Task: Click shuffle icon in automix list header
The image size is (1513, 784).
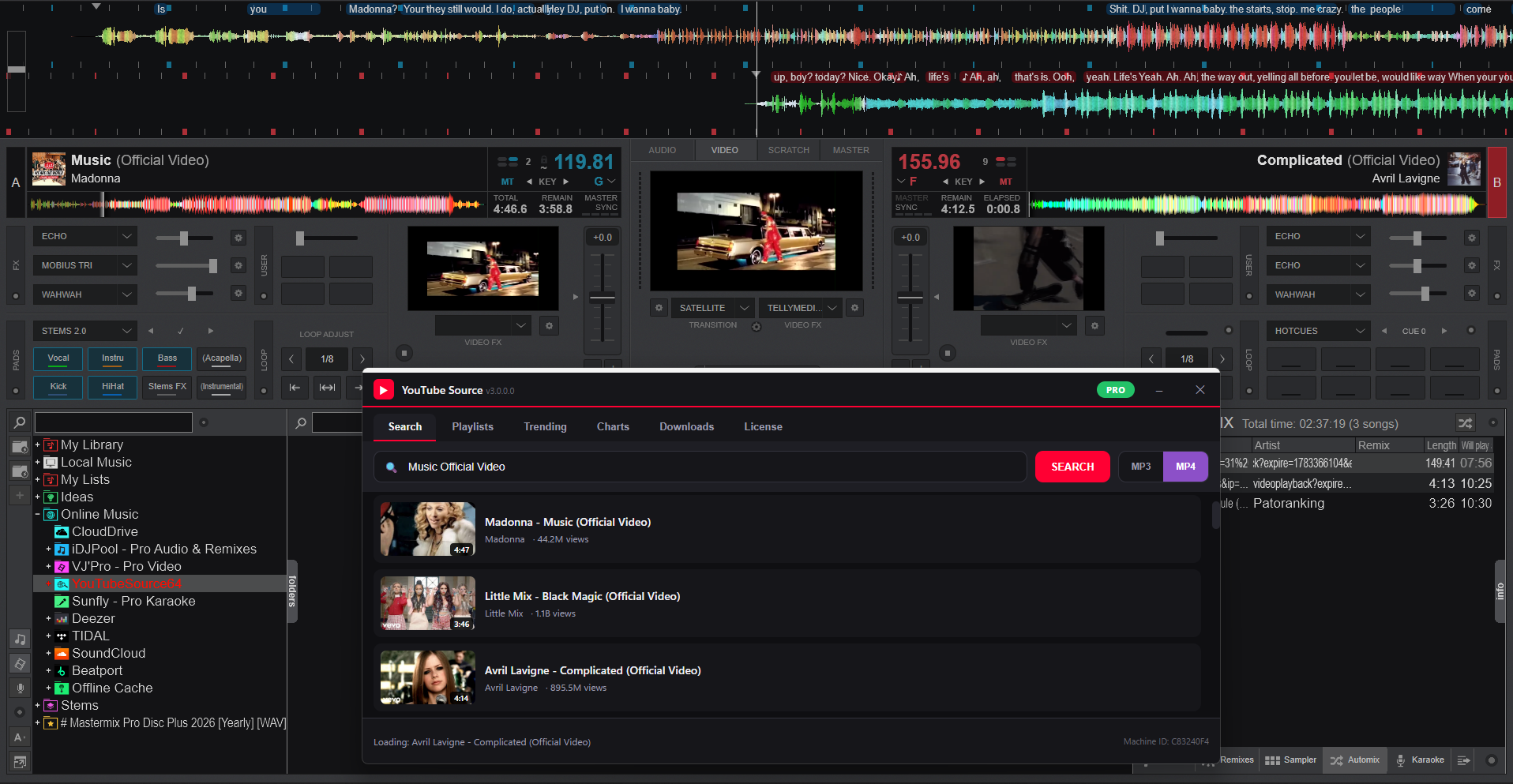Action: pyautogui.click(x=1465, y=423)
